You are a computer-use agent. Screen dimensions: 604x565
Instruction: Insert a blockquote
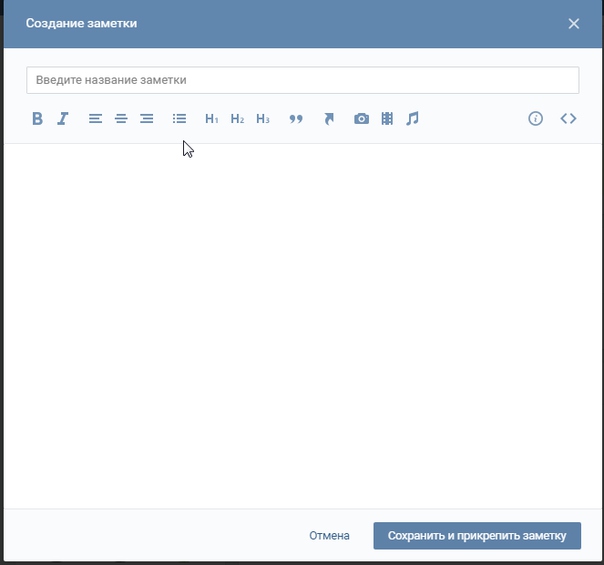[x=296, y=119]
